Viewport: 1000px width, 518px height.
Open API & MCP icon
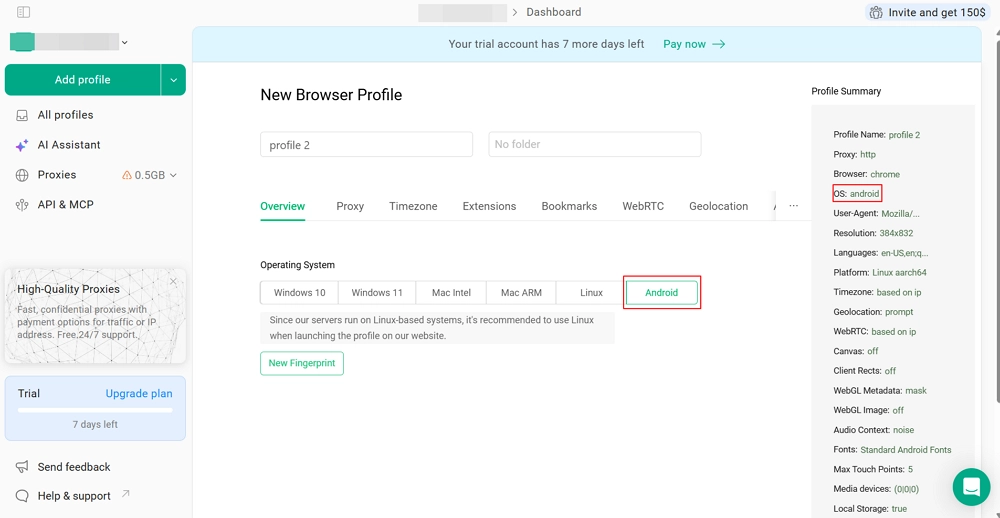coord(22,205)
